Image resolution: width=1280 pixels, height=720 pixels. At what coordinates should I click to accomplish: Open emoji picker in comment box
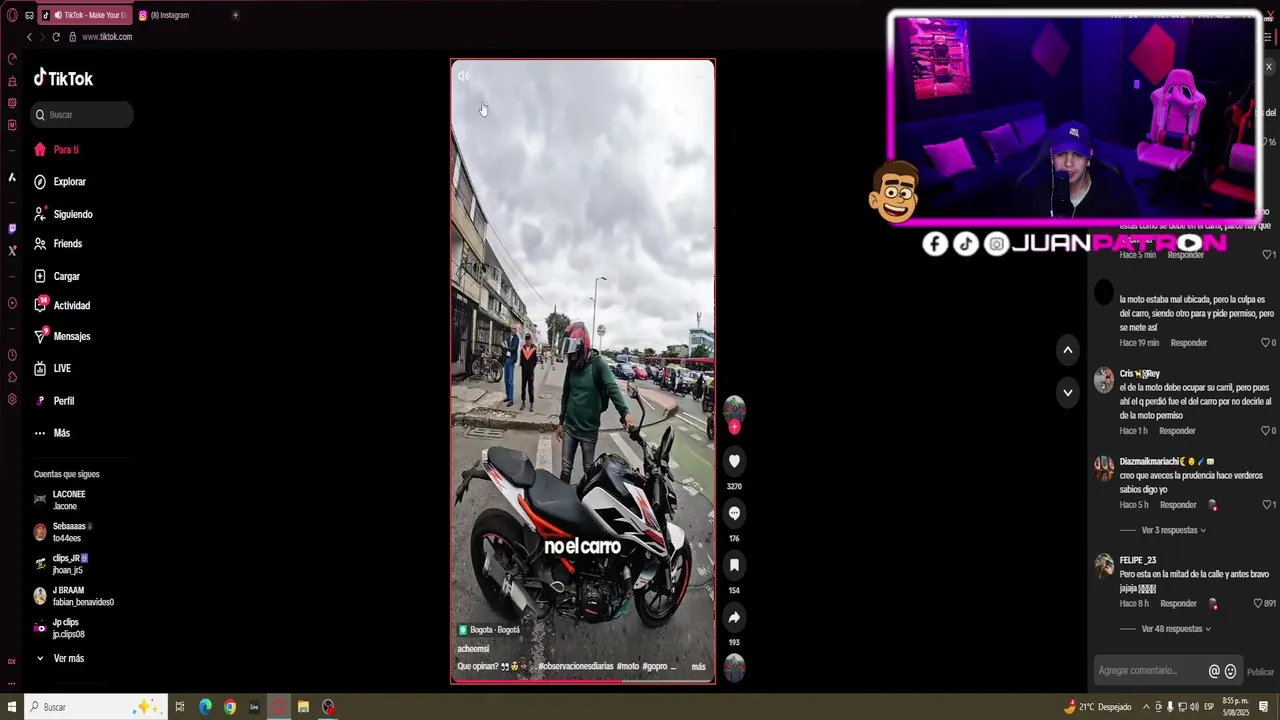tap(1231, 671)
